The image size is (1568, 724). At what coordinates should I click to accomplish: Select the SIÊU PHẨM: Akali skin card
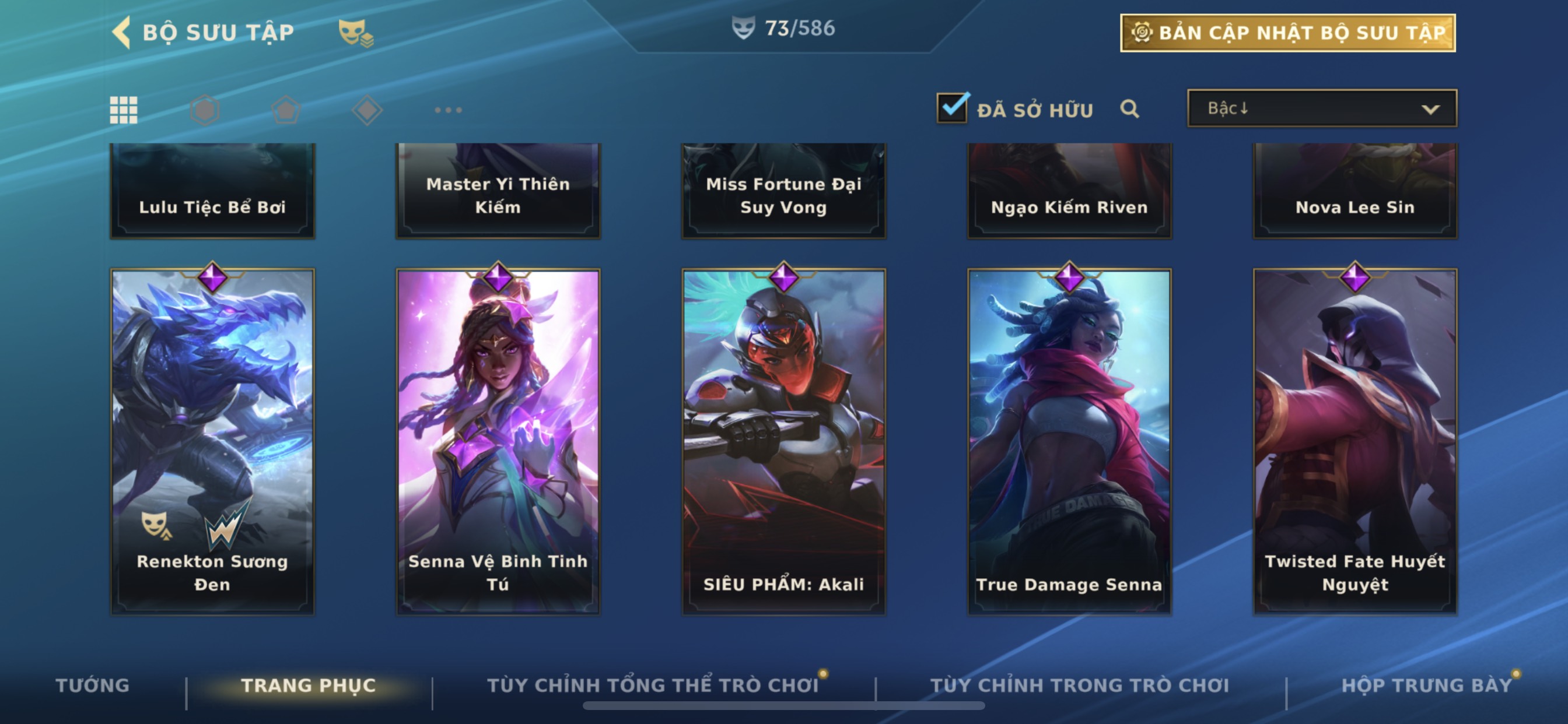click(x=783, y=441)
